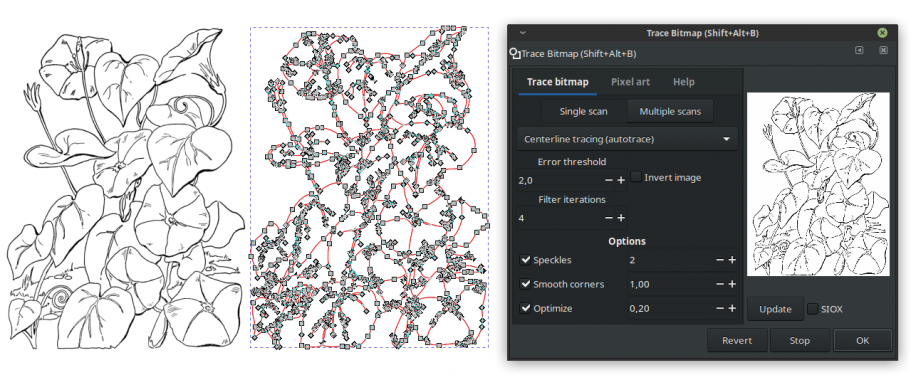Open the Centerline tracing method dropdown
Image resolution: width=911 pixels, height=375 pixels.
point(627,139)
